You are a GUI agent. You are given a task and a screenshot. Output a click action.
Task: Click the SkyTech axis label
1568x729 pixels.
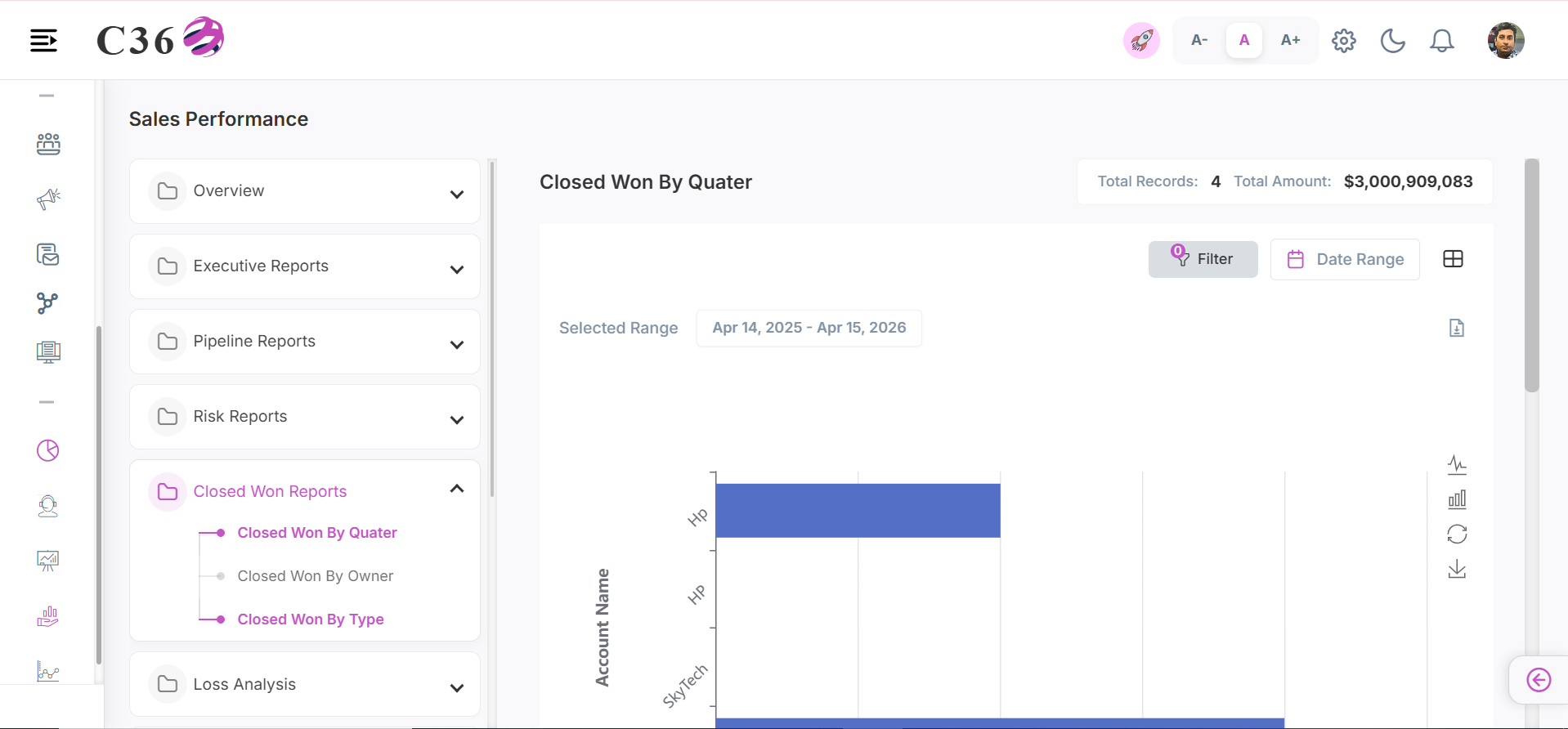(685, 686)
